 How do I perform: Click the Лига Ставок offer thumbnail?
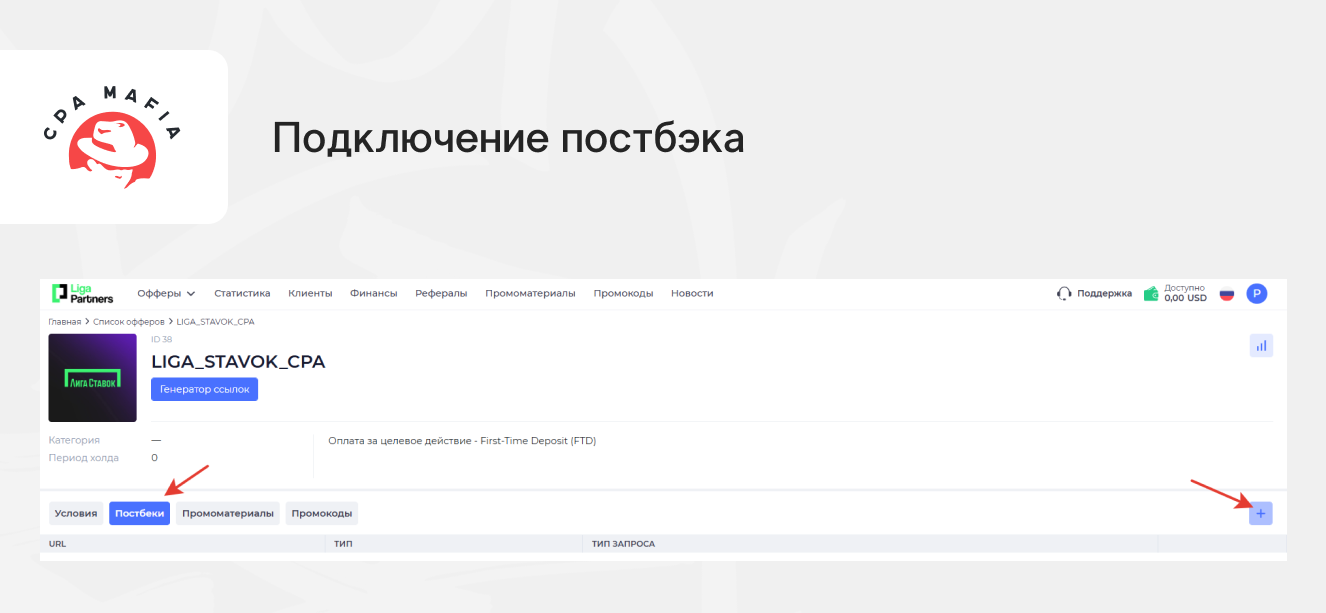click(x=92, y=378)
